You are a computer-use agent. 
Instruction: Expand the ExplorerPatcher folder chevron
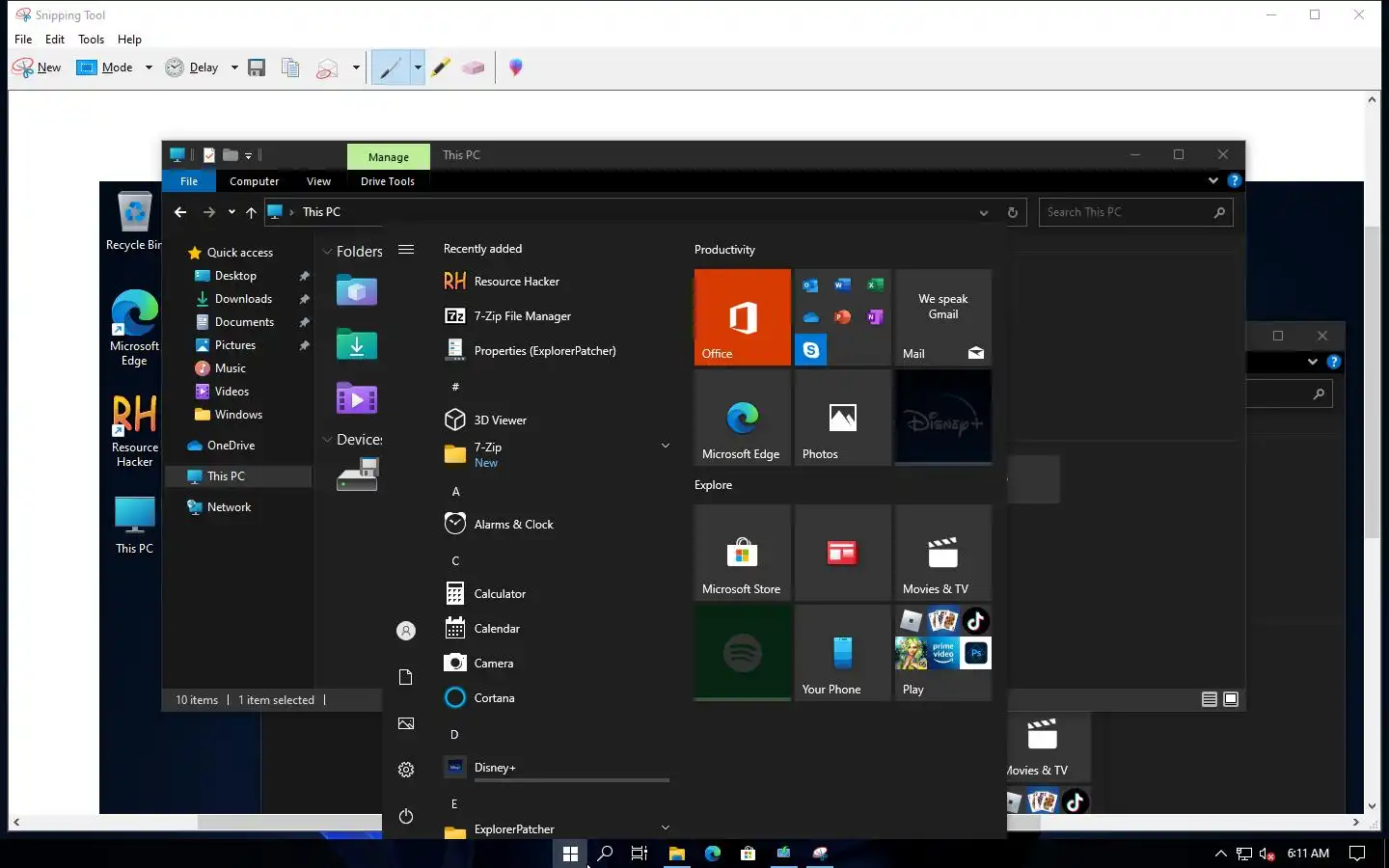[665, 827]
